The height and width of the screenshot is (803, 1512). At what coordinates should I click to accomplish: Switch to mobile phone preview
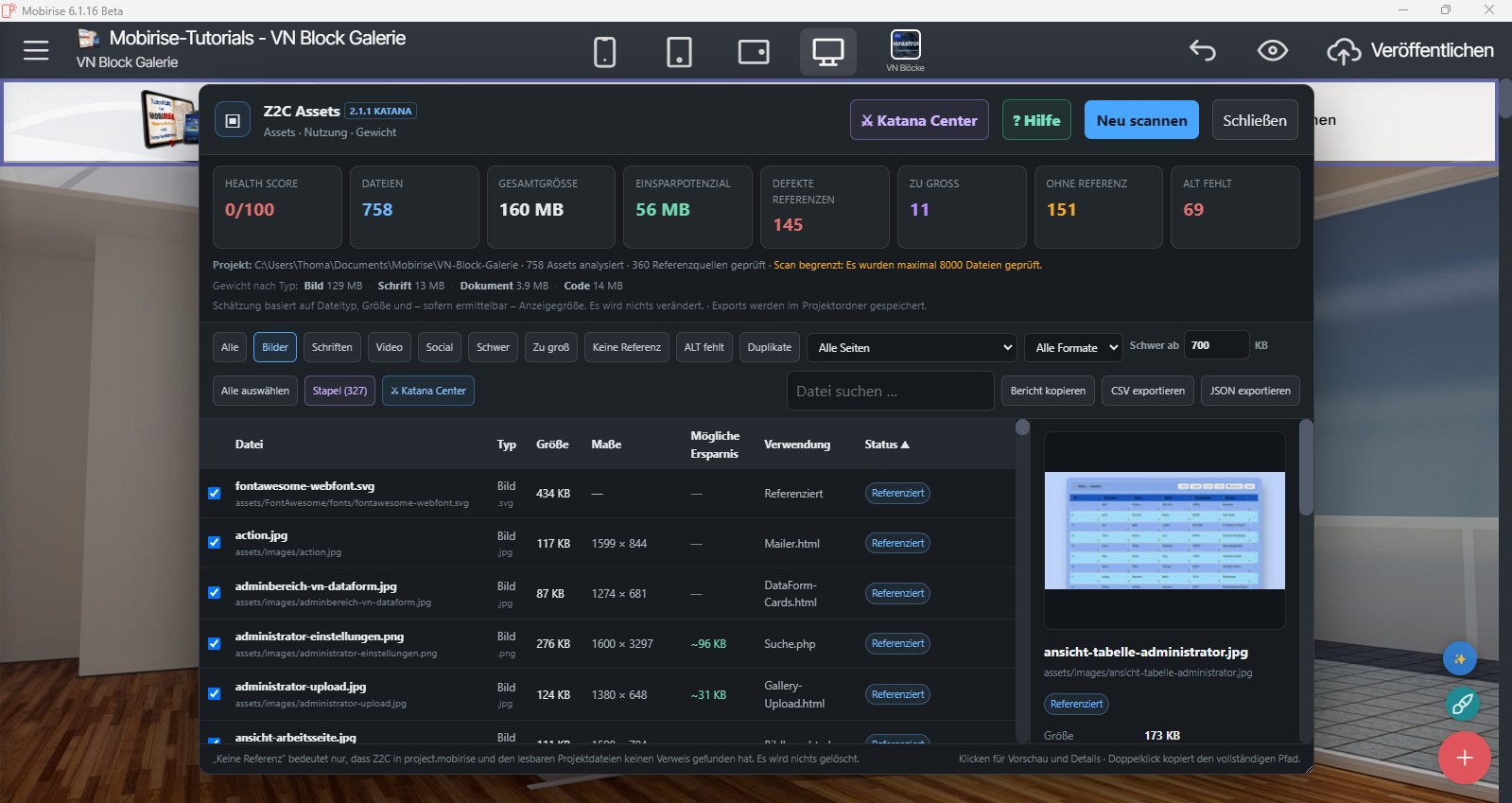point(604,51)
